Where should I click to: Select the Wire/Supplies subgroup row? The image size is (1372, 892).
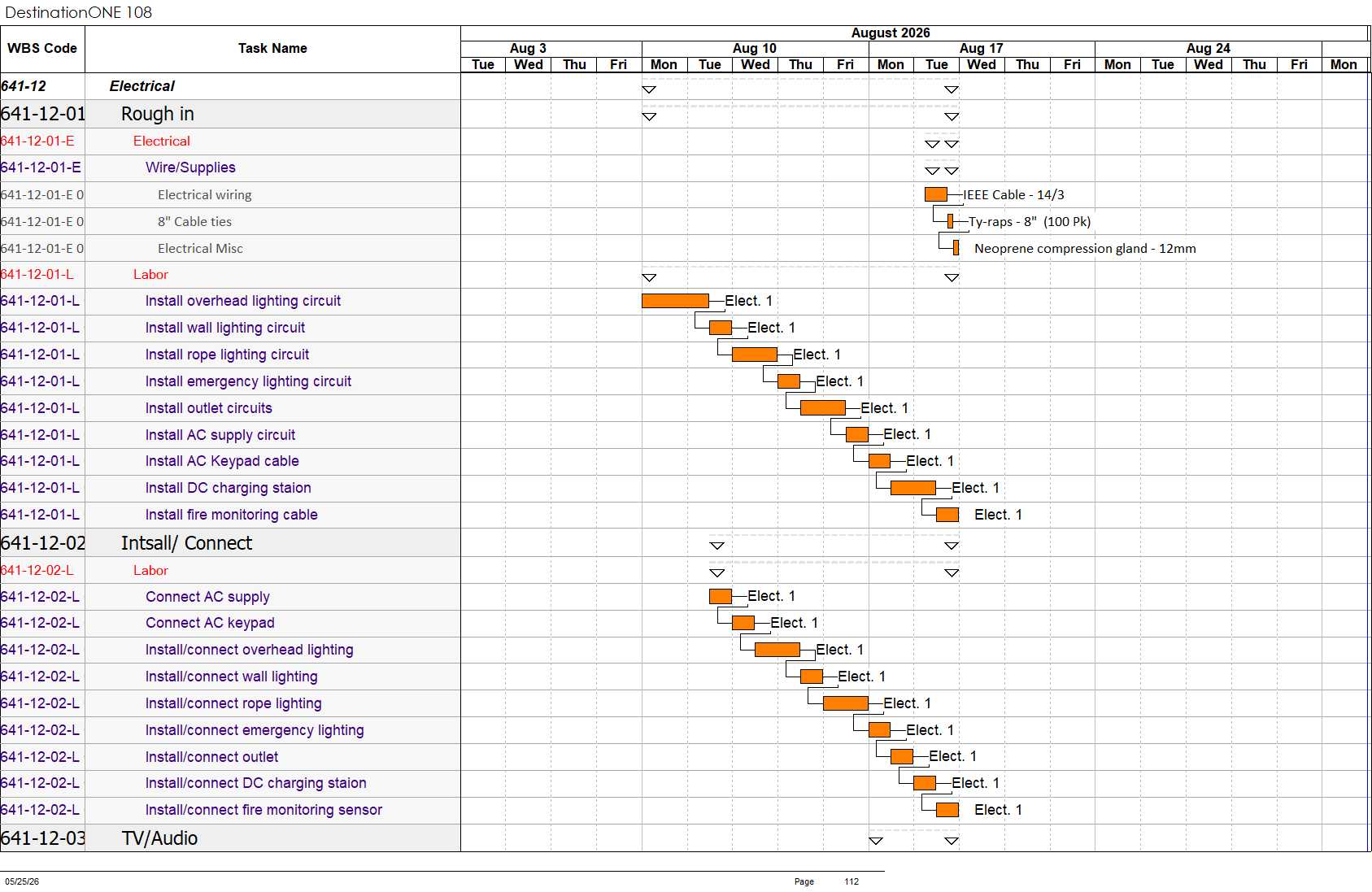point(230,168)
